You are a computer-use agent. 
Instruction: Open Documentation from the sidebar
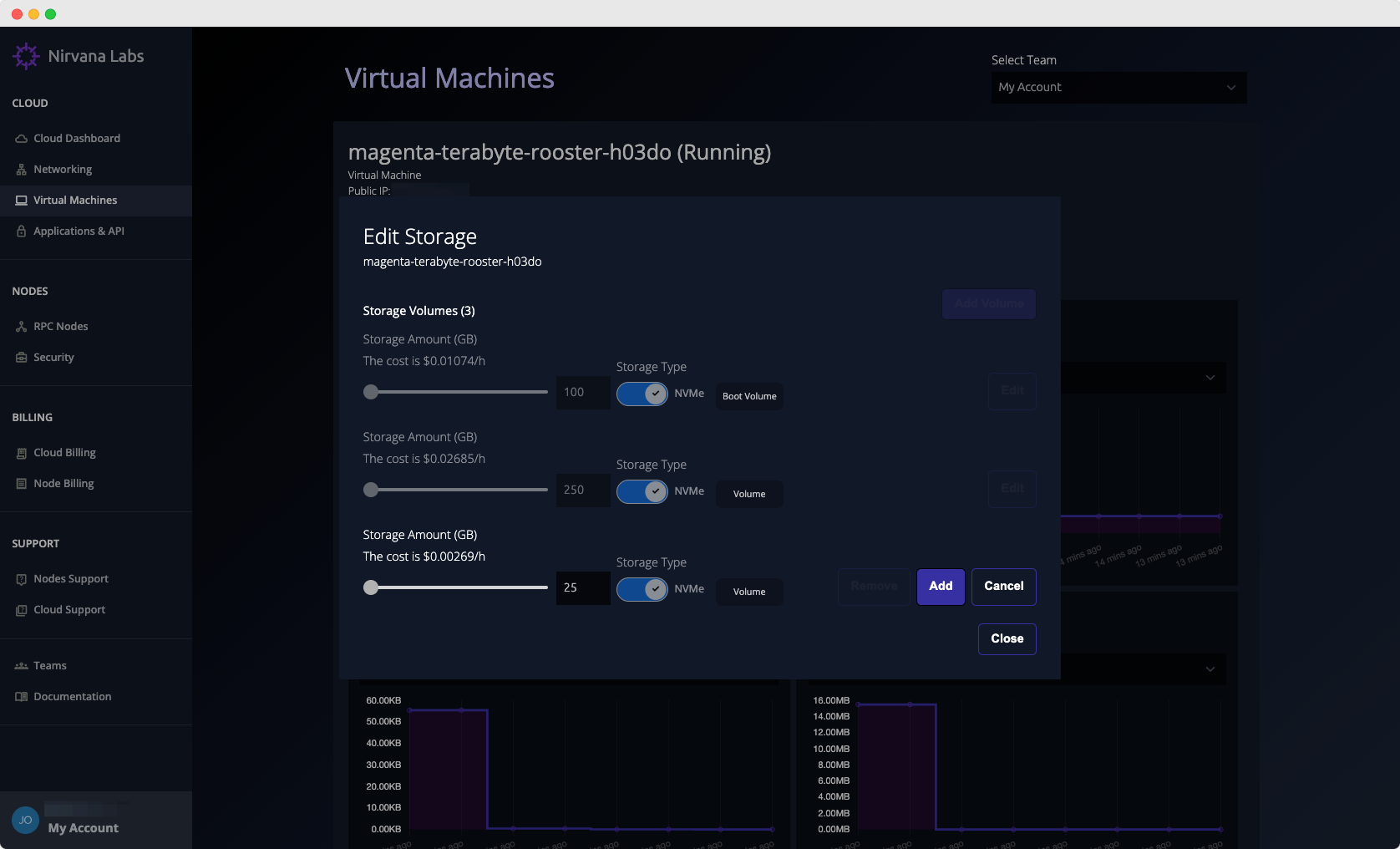click(x=72, y=697)
